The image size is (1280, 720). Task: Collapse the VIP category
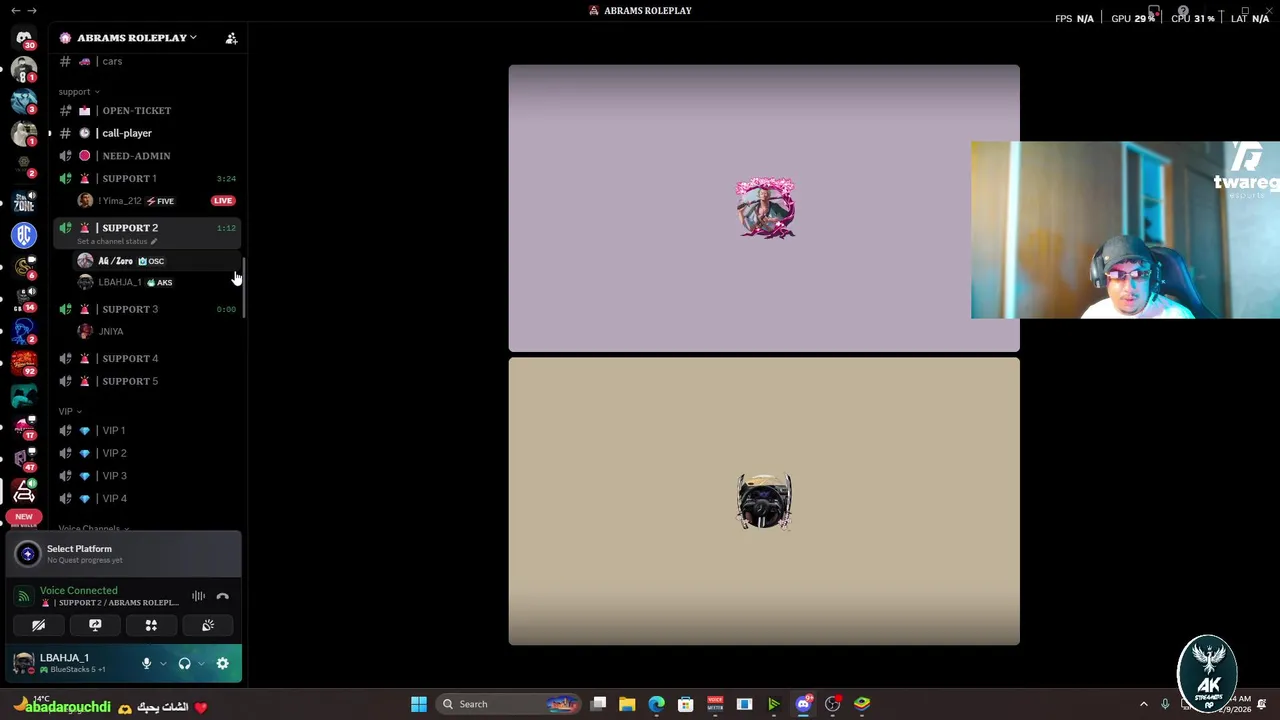(x=70, y=411)
